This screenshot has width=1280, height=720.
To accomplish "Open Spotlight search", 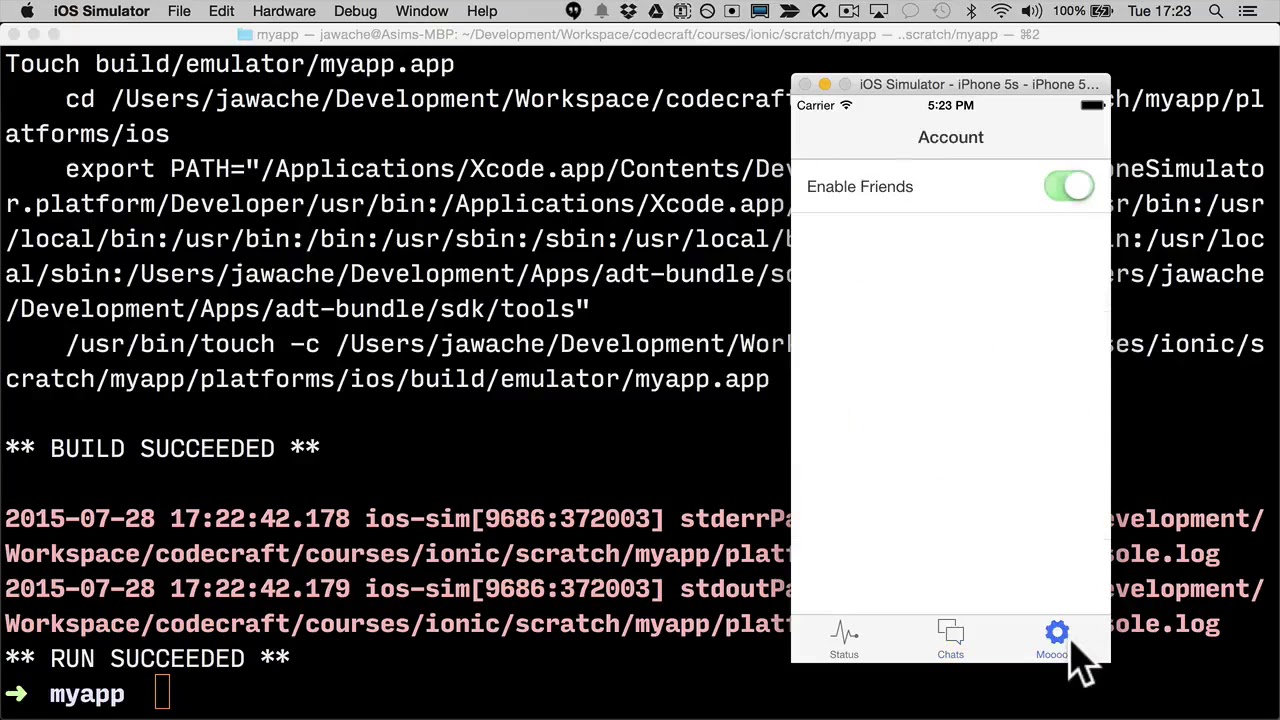I will click(1216, 11).
